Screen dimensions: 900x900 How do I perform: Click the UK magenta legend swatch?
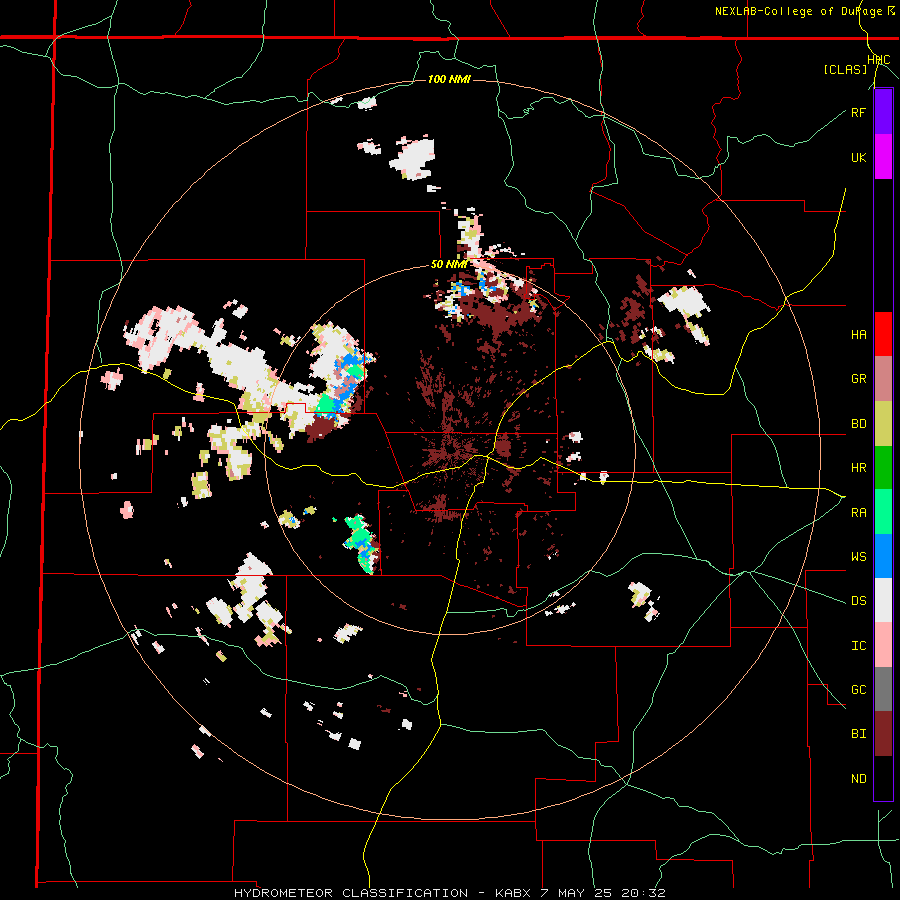[x=883, y=157]
